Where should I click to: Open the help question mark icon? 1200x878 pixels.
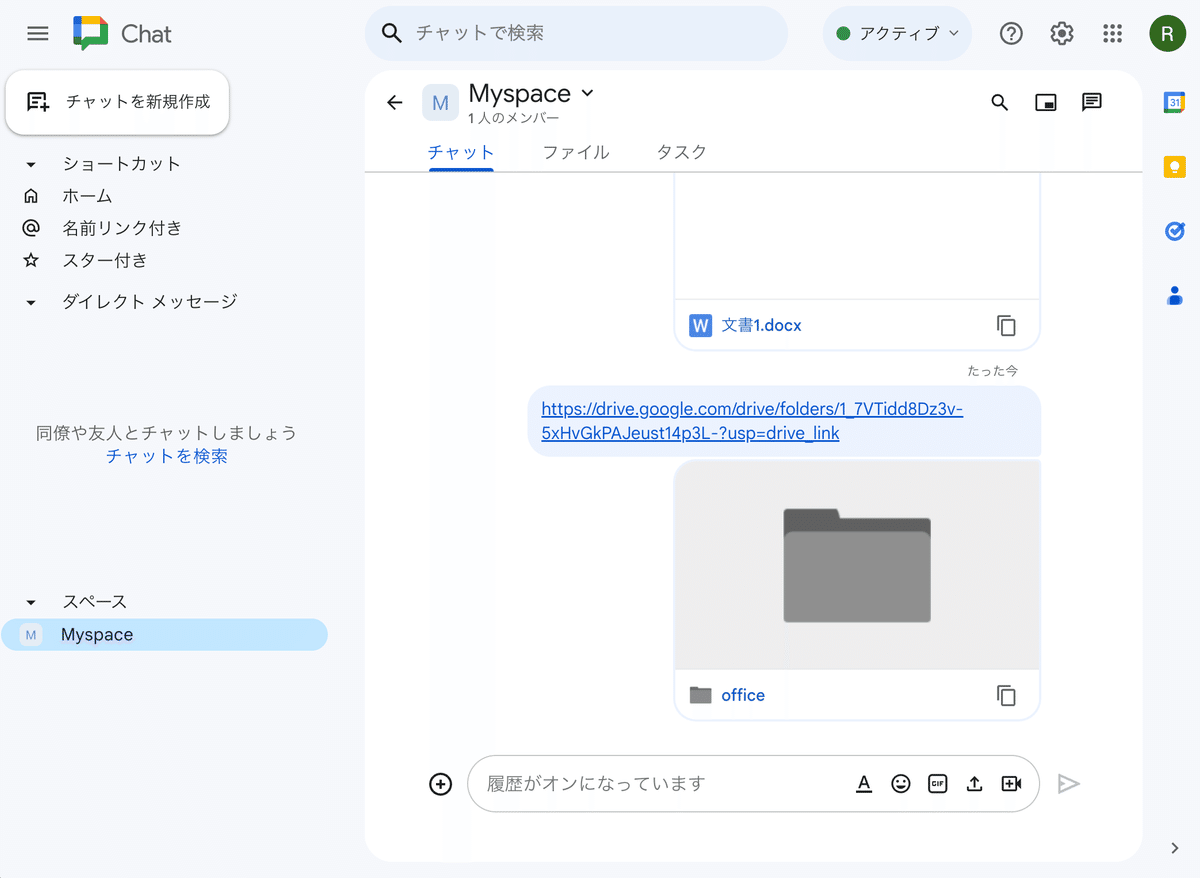point(1011,34)
